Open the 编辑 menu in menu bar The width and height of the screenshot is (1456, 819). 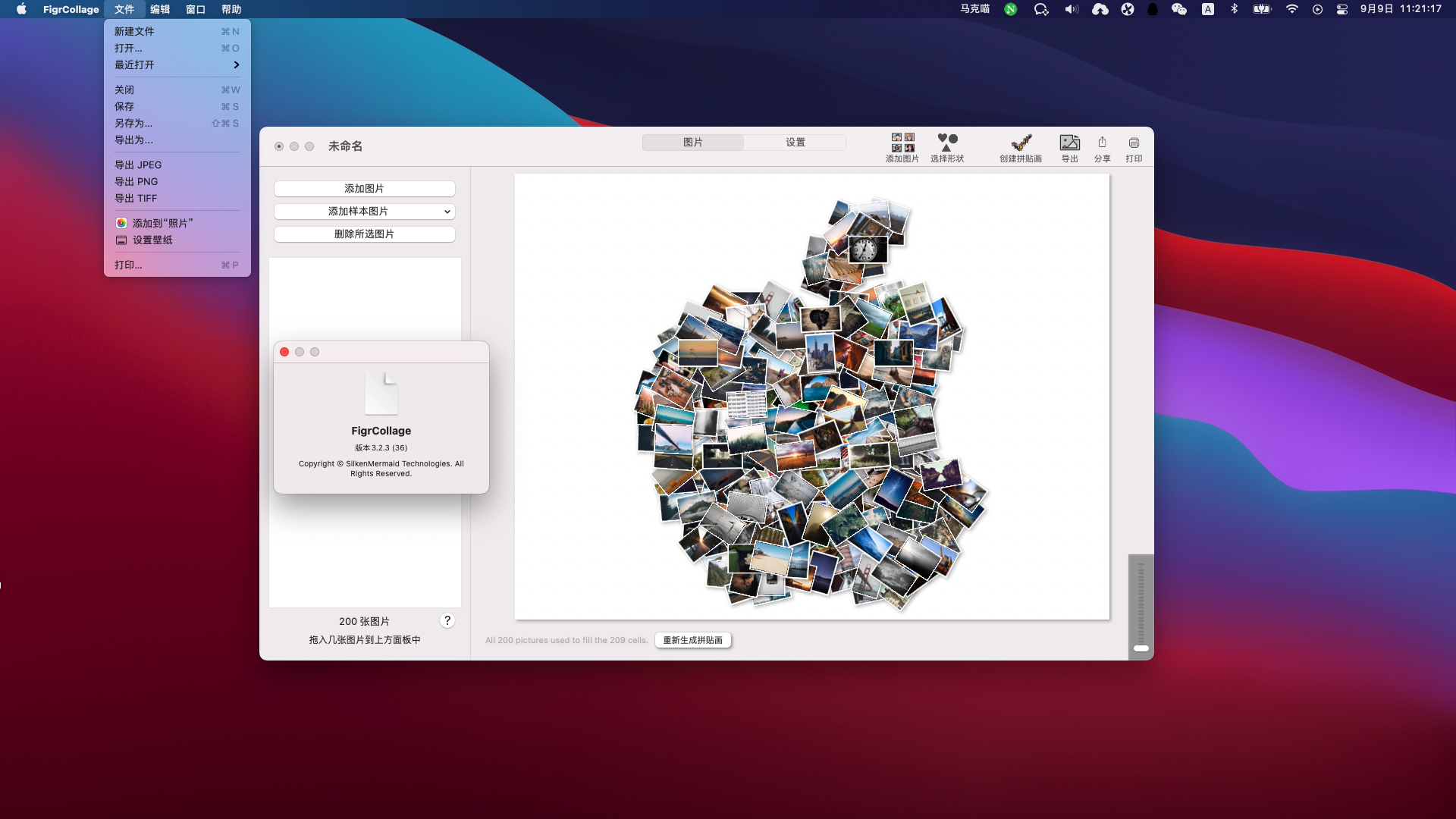coord(160,9)
